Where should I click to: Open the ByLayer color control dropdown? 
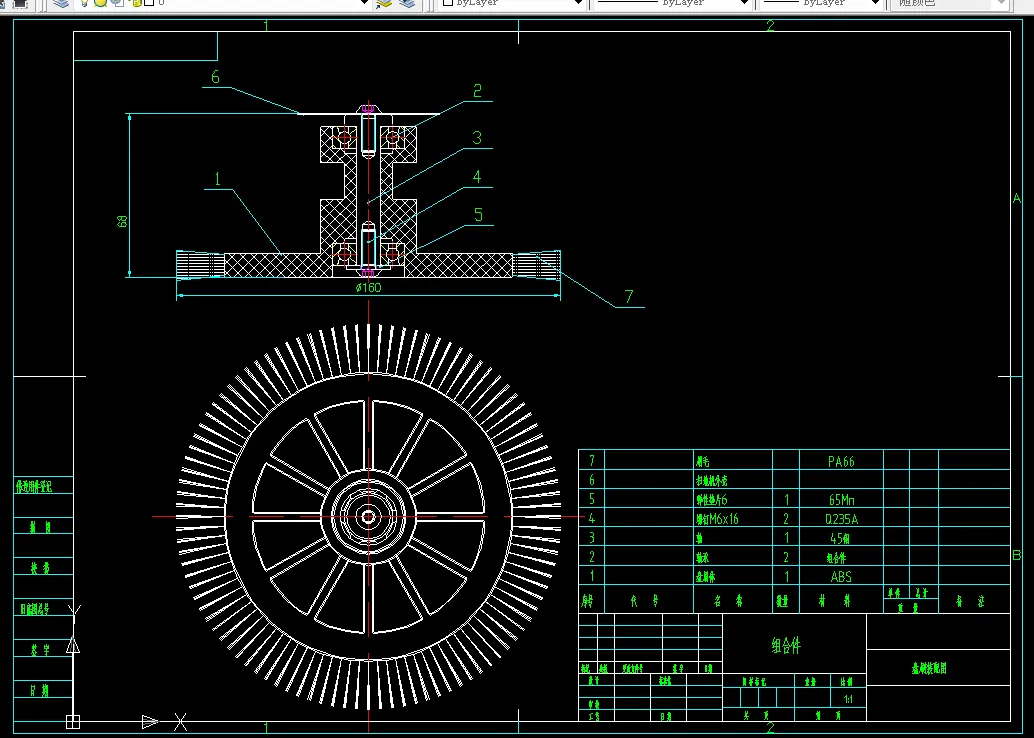click(x=579, y=3)
